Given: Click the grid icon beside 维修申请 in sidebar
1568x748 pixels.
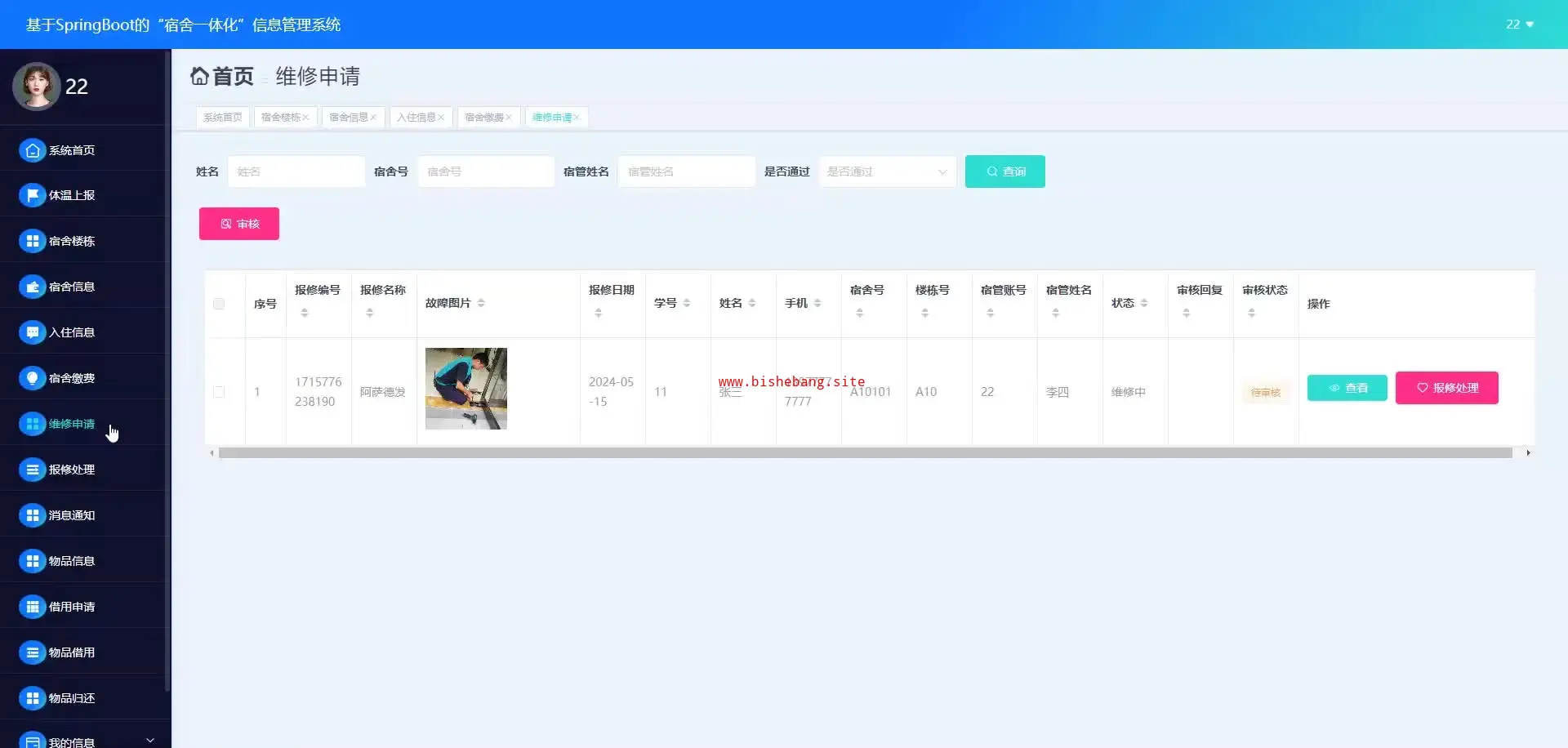Looking at the screenshot, I should click(32, 424).
